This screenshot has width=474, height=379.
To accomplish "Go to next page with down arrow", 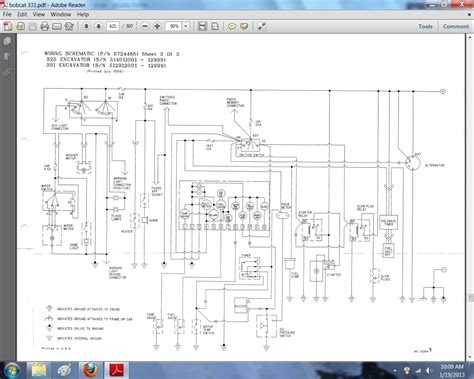I will pyautogui.click(x=99, y=26).
